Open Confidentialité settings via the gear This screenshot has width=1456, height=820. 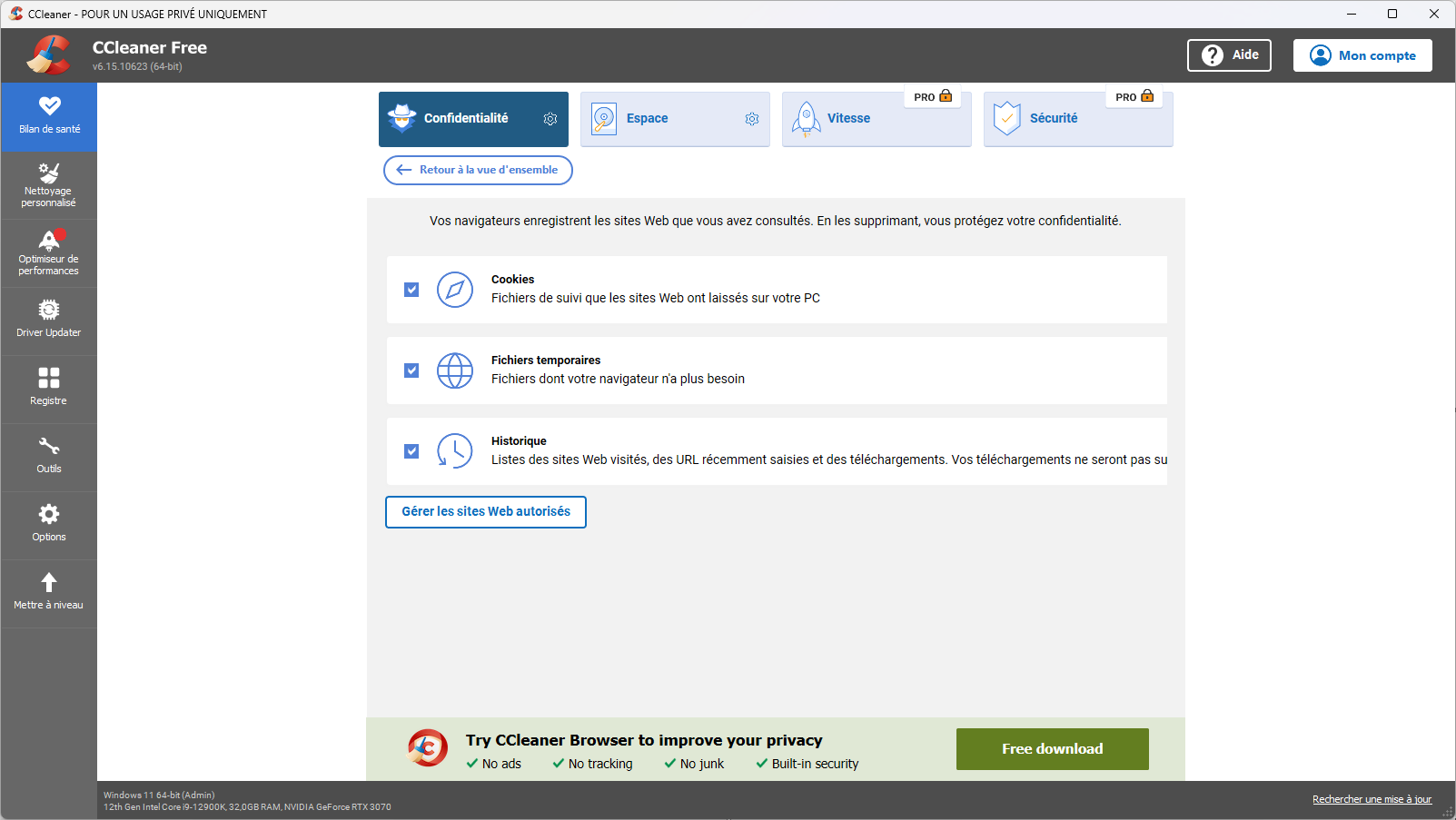tap(550, 118)
